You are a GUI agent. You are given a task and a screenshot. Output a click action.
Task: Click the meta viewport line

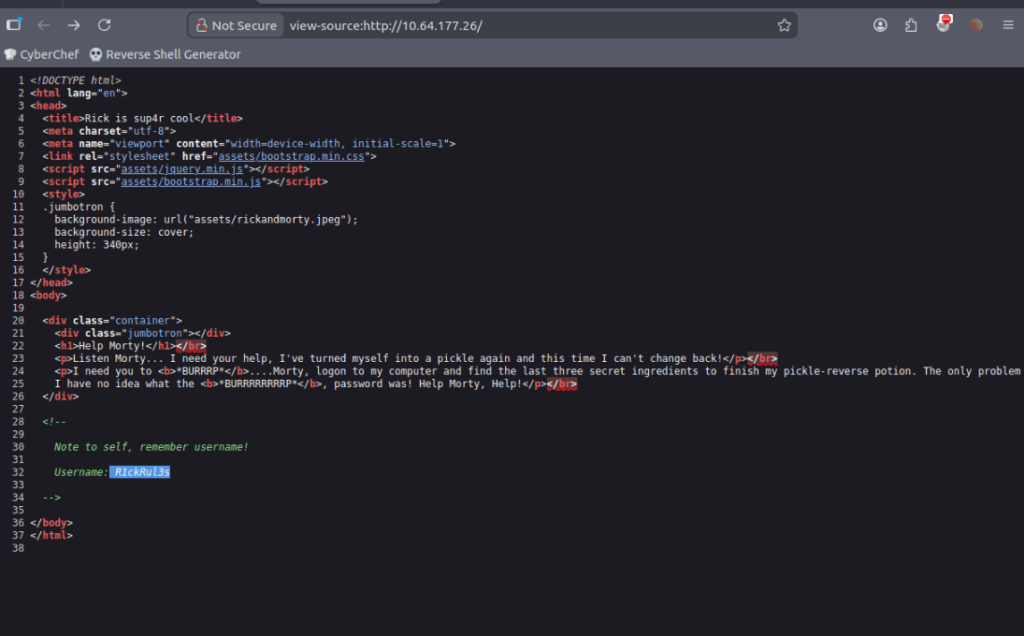[x=249, y=144]
